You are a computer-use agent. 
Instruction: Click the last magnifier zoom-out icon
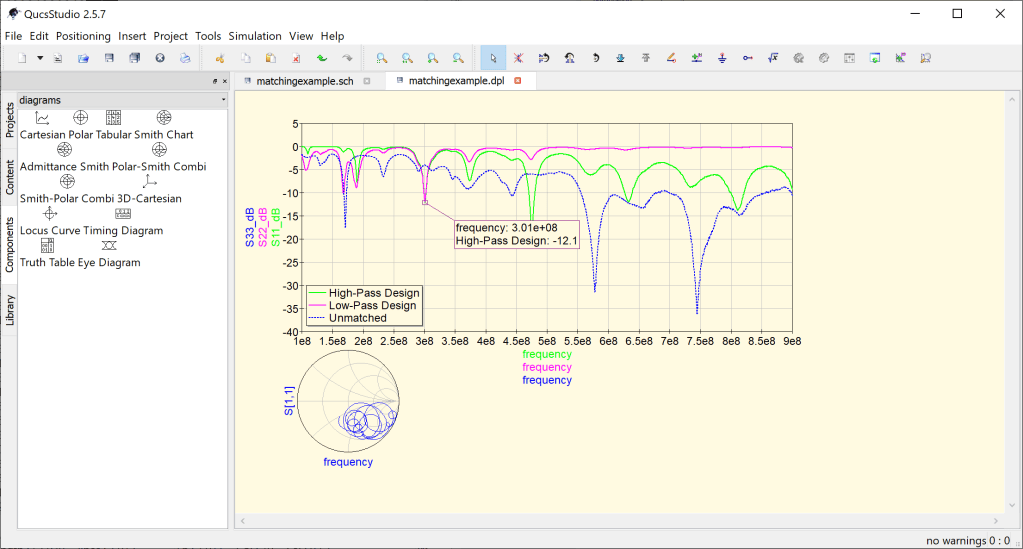458,58
